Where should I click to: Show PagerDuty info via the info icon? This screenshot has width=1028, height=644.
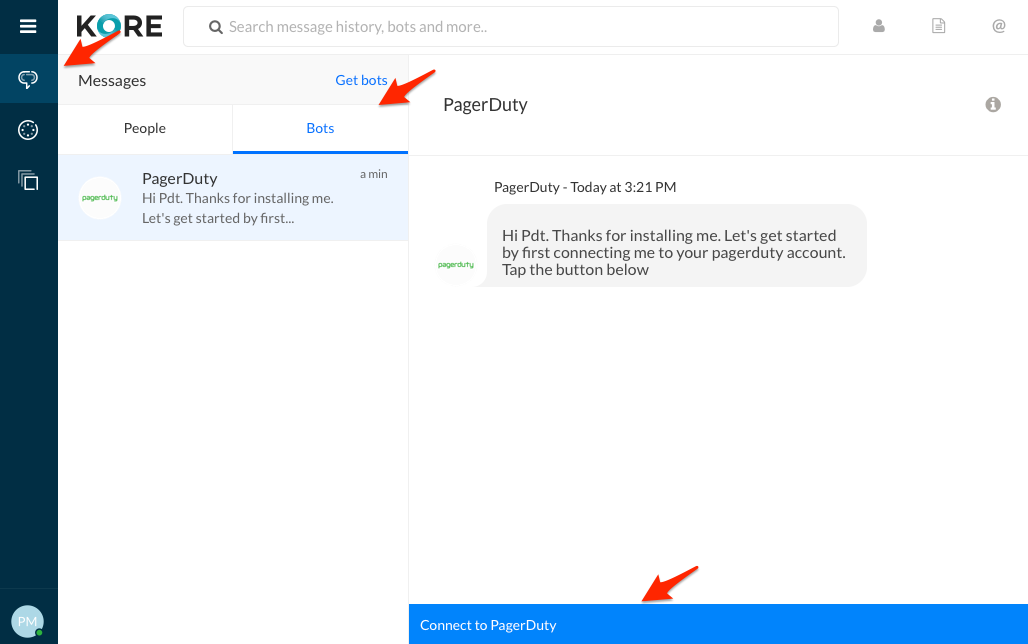(993, 105)
